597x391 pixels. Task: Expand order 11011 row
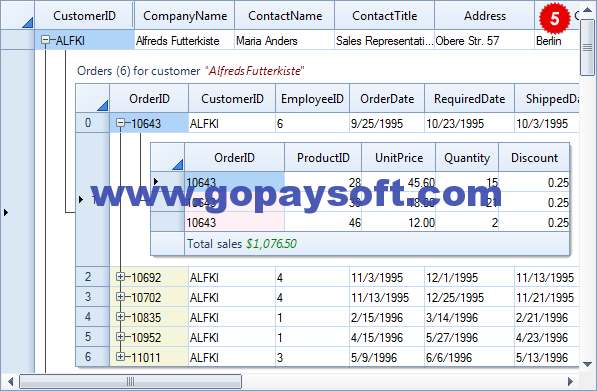(x=120, y=356)
